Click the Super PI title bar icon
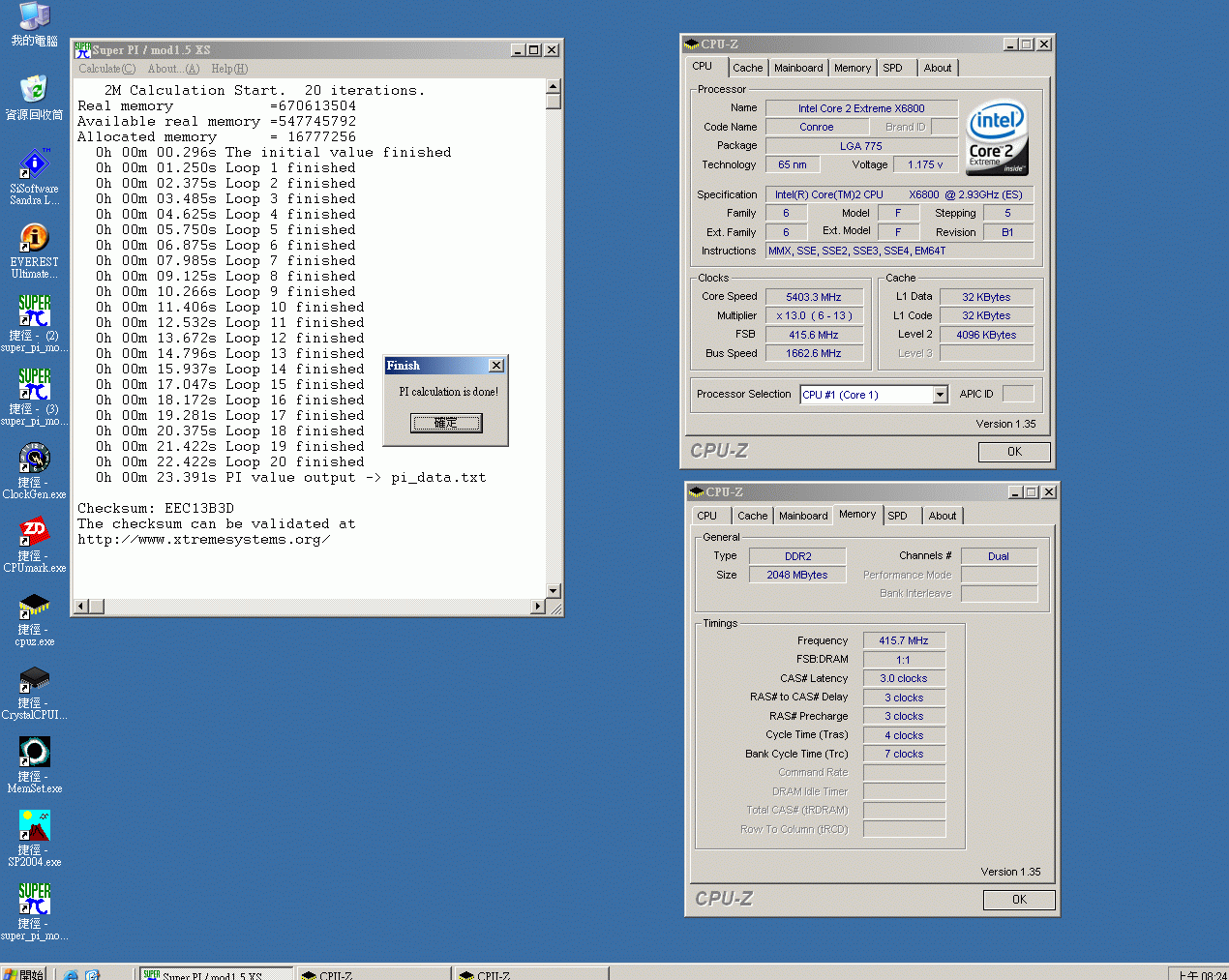Screen dimensions: 1229x980 pos(83,49)
